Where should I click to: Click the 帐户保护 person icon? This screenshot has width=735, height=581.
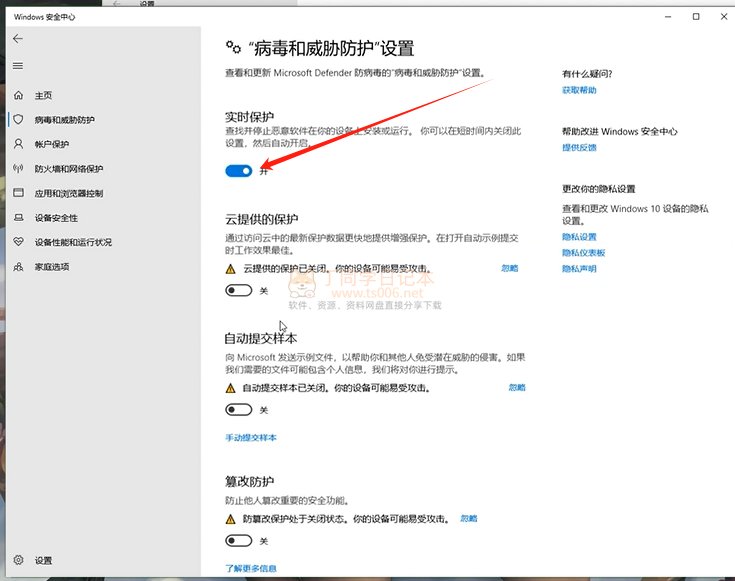18,144
